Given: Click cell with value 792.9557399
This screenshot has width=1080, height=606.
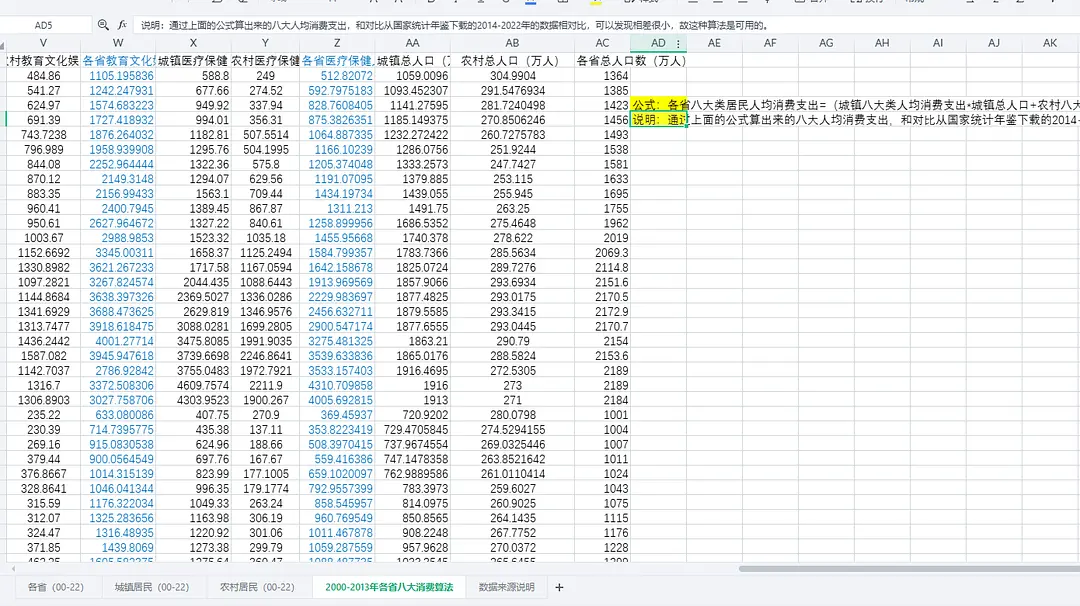Looking at the screenshot, I should 337,488.
